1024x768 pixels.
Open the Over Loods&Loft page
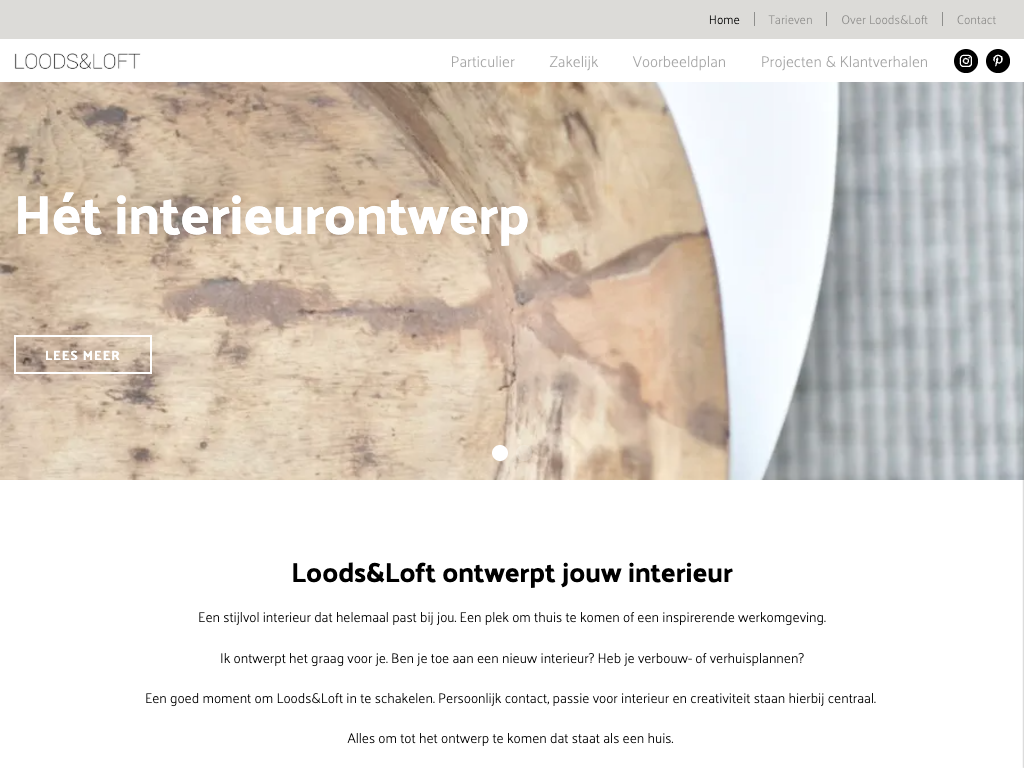pyautogui.click(x=884, y=20)
